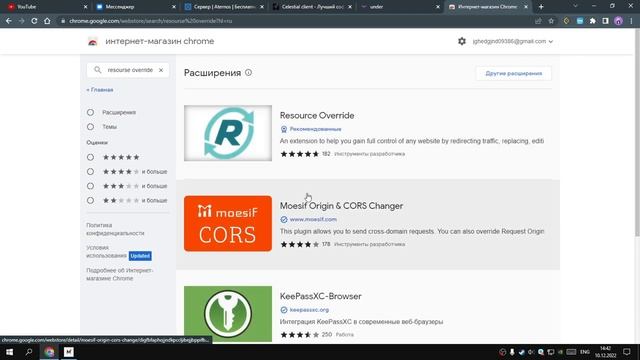Click the microphone icon in system tray
The width and height of the screenshot is (640, 360).
(x=512, y=352)
